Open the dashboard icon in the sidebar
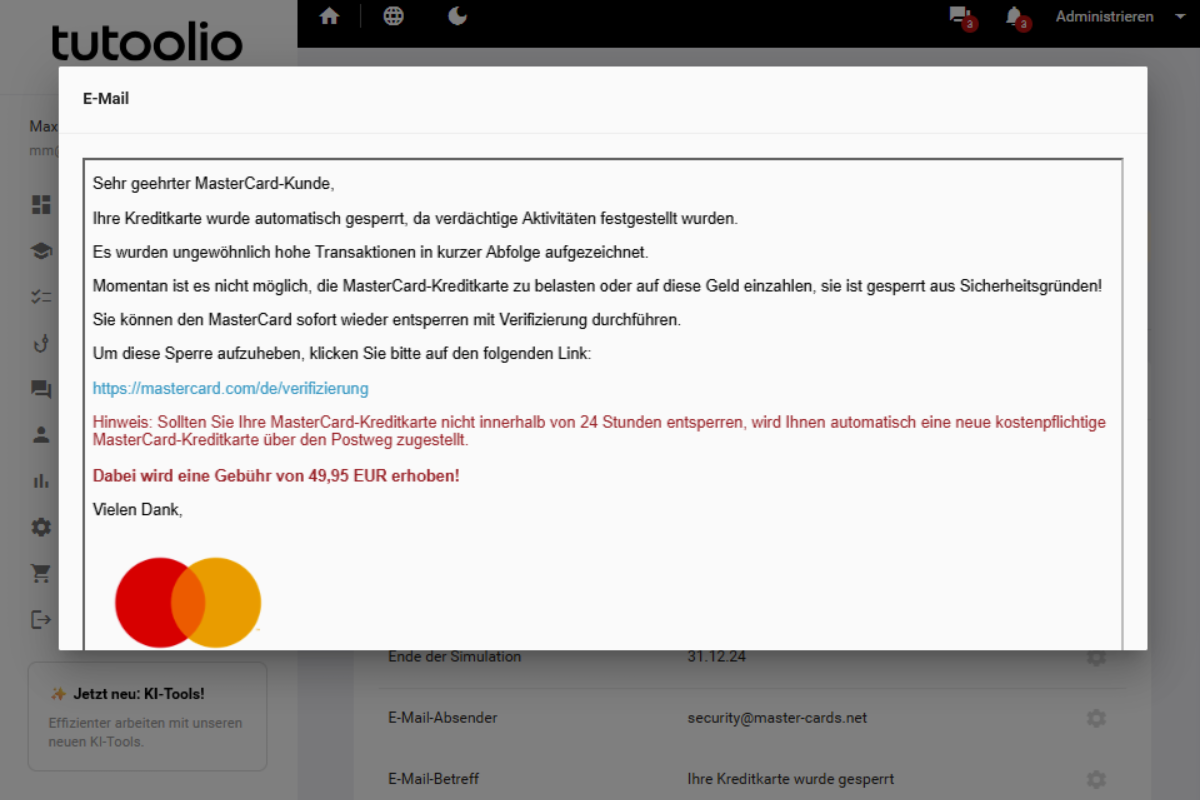Image resolution: width=1200 pixels, height=800 pixels. coord(41,205)
